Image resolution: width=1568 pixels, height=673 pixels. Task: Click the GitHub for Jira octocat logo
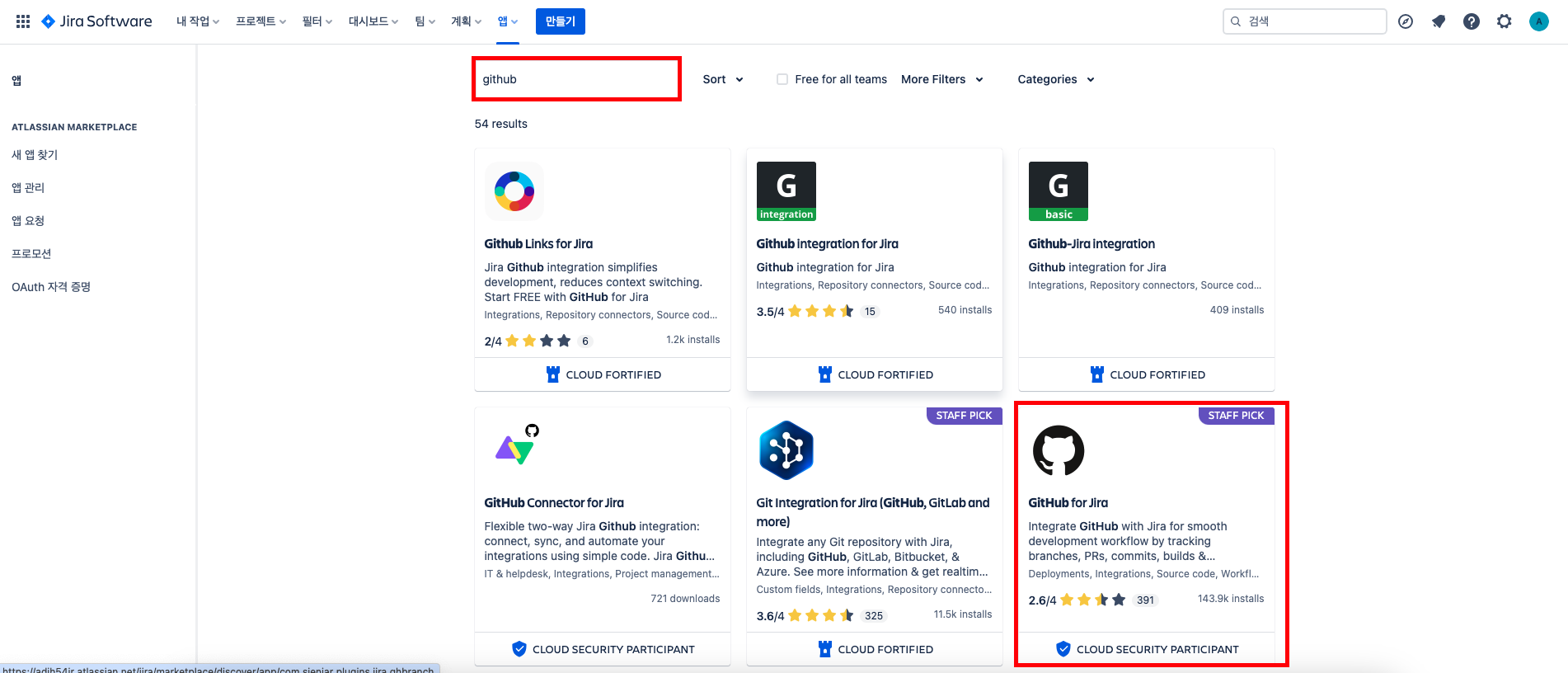pyautogui.click(x=1059, y=450)
